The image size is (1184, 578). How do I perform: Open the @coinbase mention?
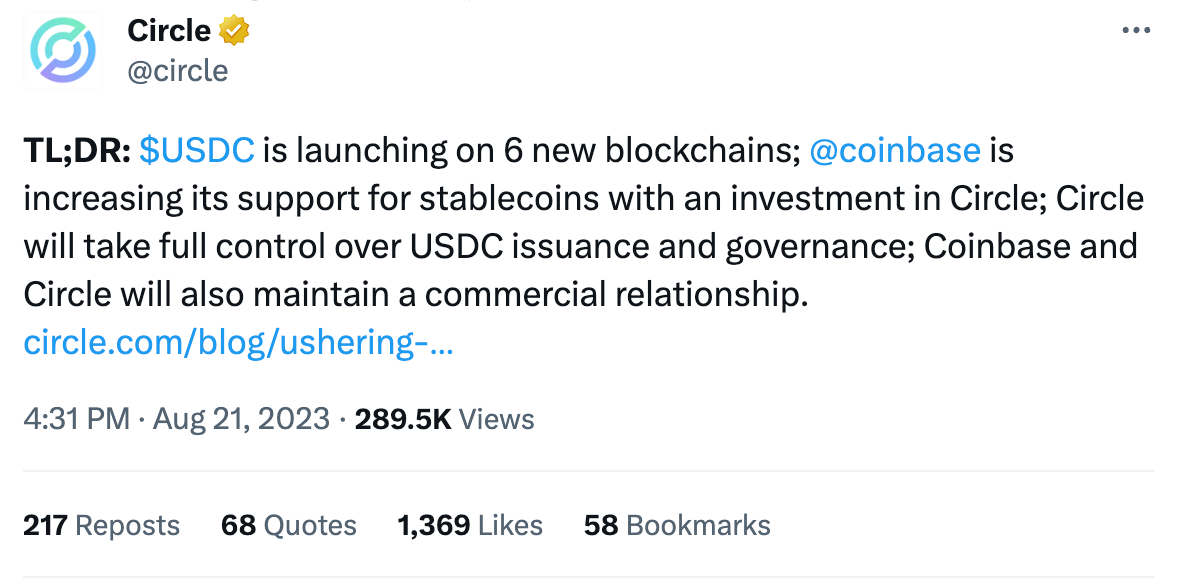point(895,150)
